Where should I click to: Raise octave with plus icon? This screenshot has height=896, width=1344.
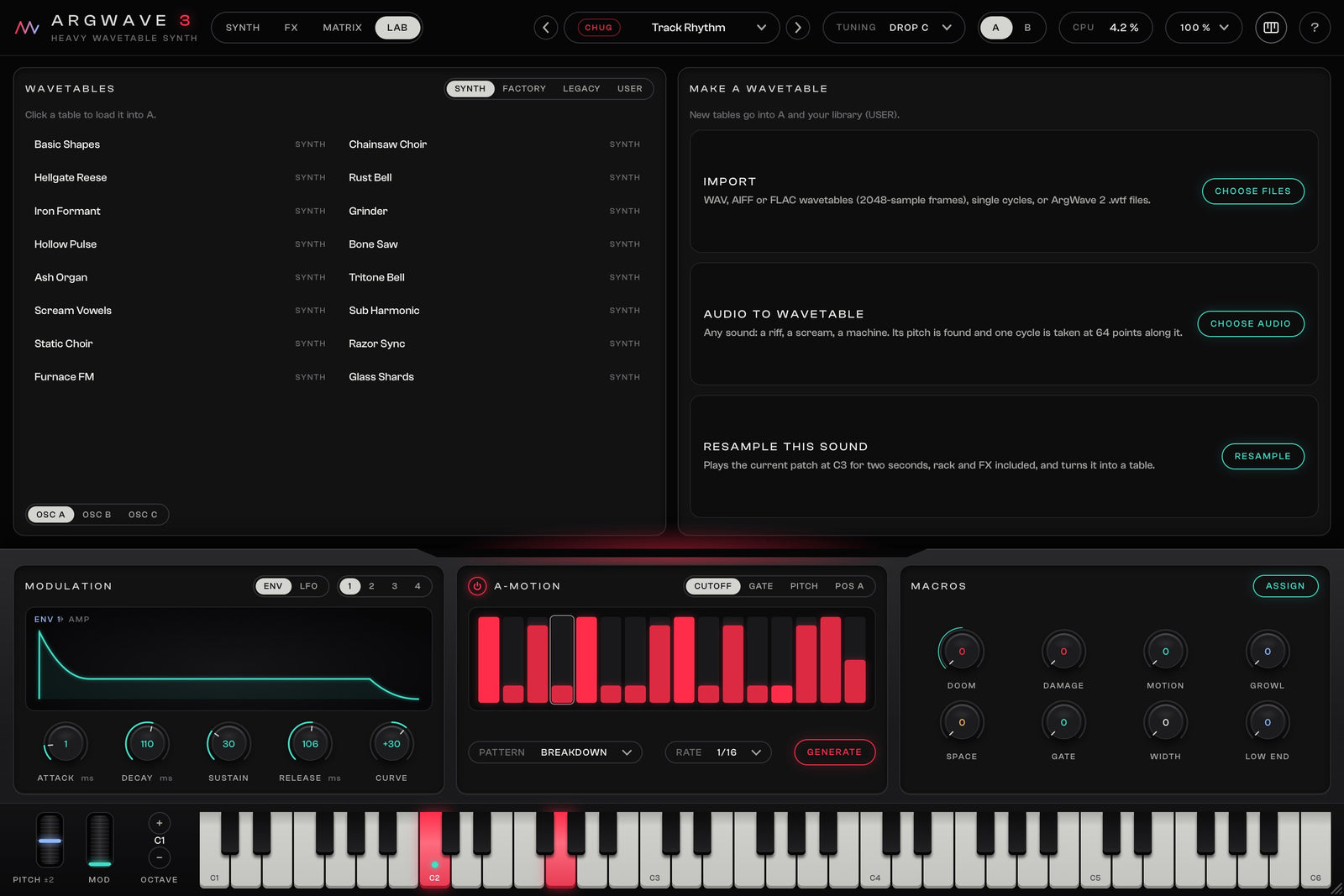pyautogui.click(x=160, y=823)
